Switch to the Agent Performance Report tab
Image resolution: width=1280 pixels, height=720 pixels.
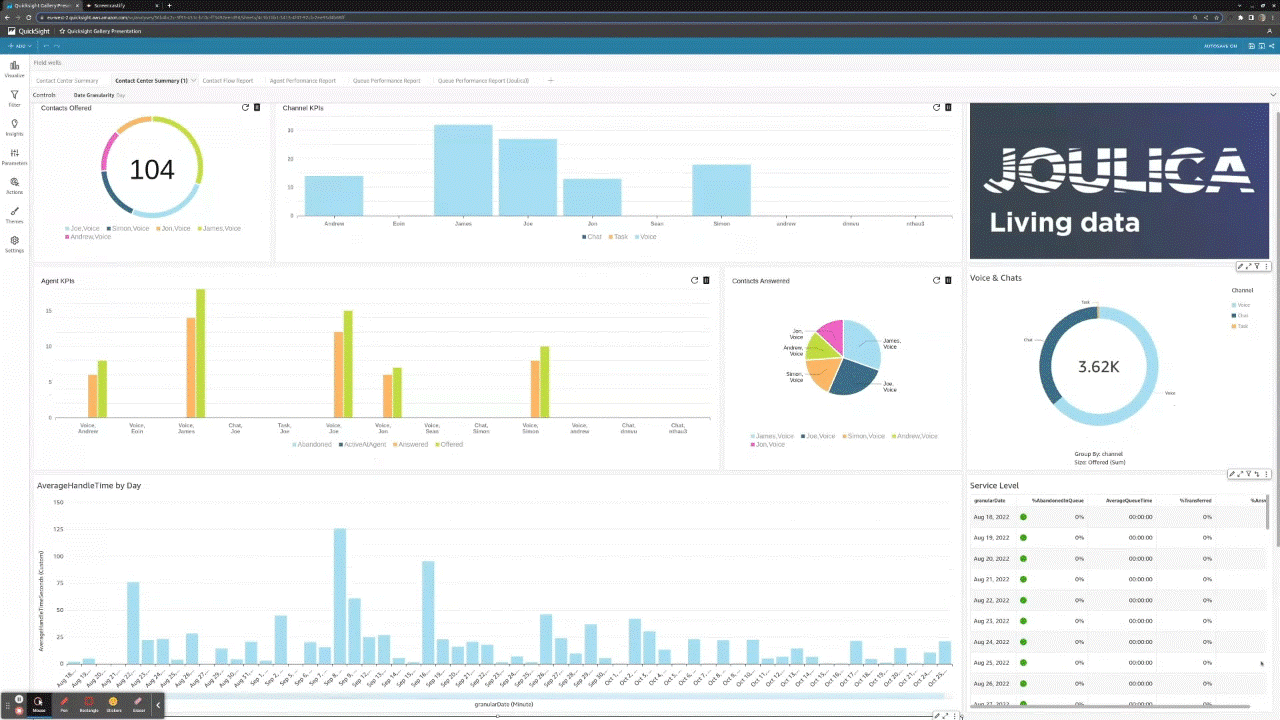(303, 80)
